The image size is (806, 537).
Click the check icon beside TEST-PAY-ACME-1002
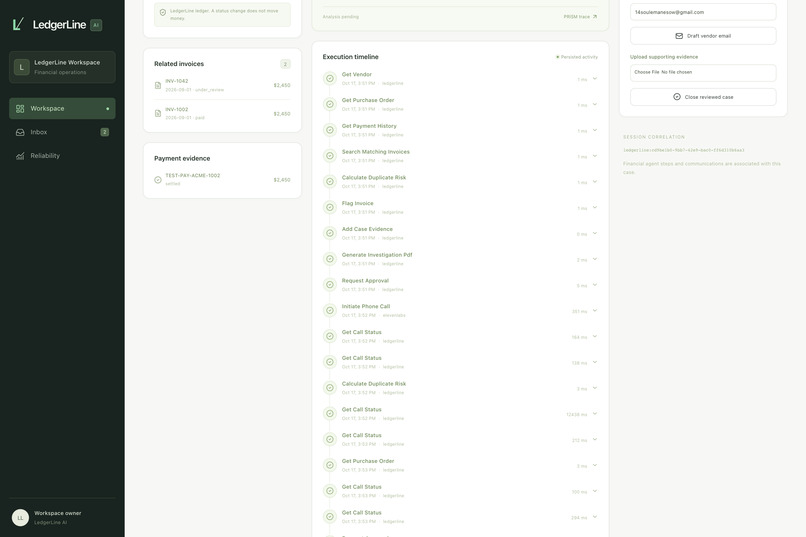click(x=158, y=180)
